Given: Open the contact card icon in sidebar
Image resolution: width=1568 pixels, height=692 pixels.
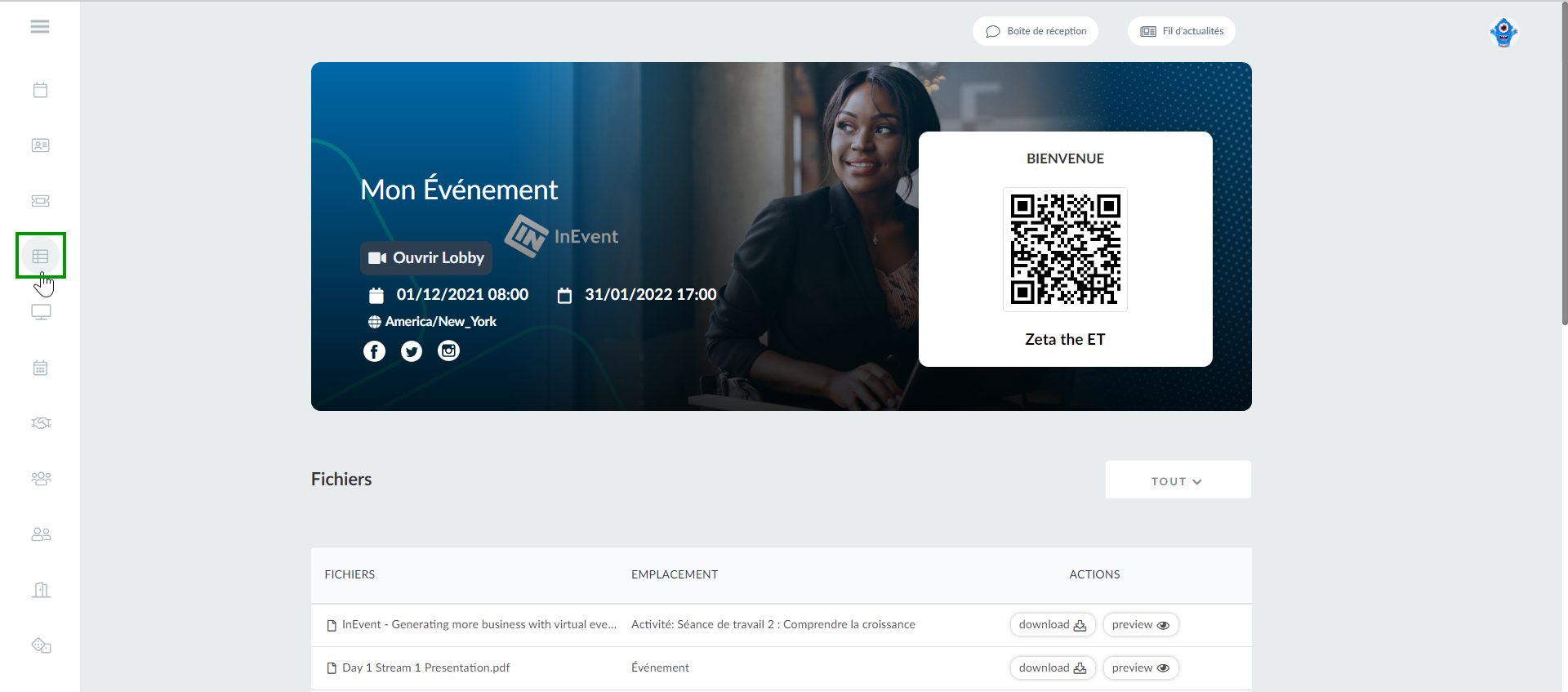Looking at the screenshot, I should [40, 145].
